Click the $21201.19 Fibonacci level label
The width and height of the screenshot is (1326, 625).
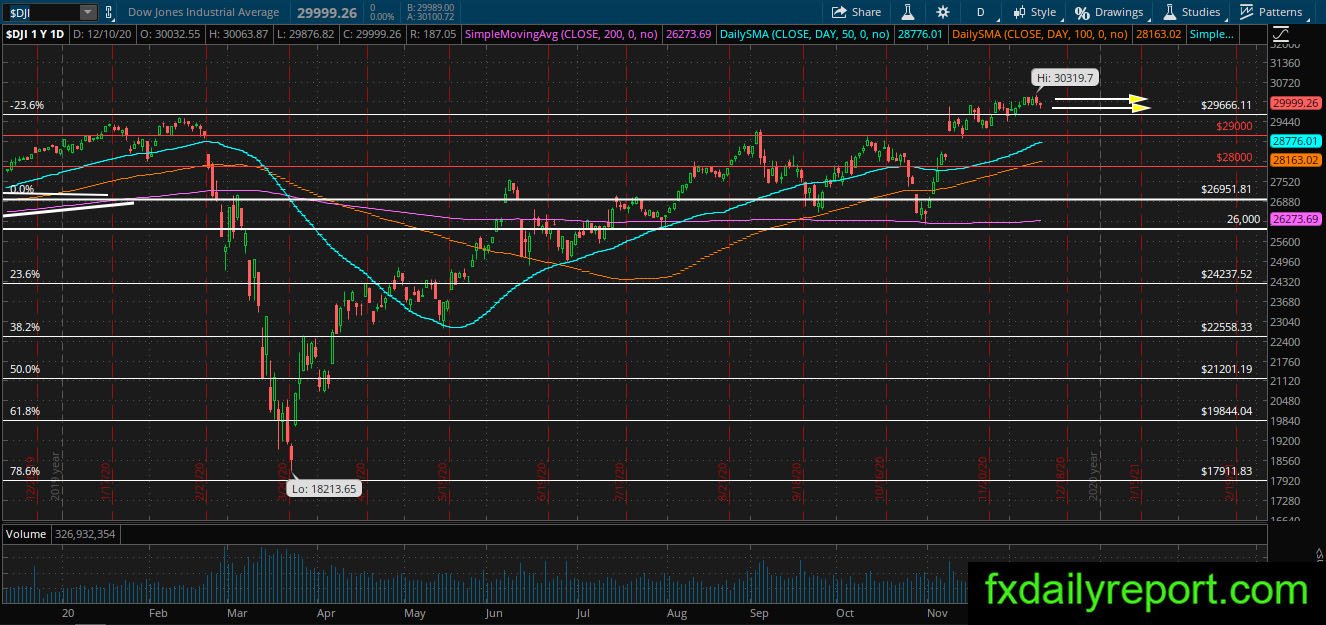coord(1227,369)
